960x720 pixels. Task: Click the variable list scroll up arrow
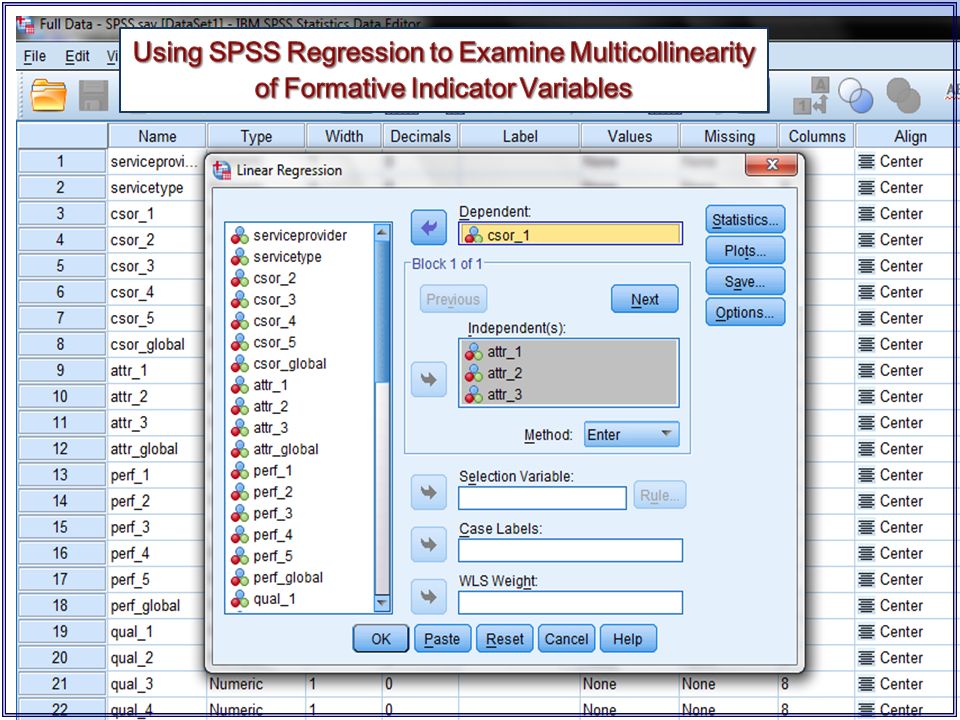(x=381, y=233)
